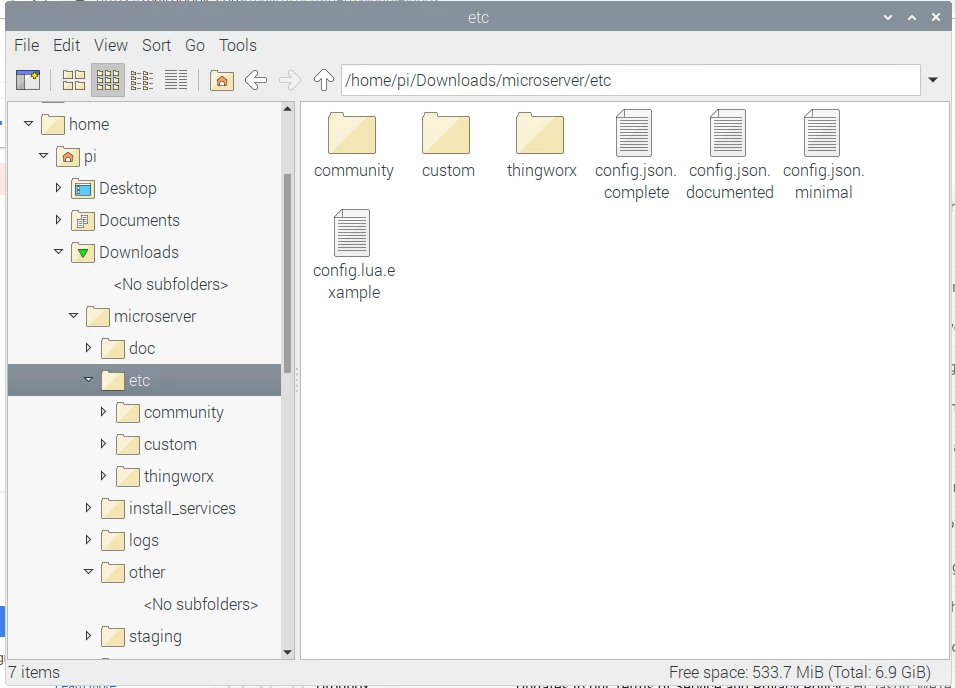Click the tree scrollbar up arrow
The height and width of the screenshot is (688, 955).
(x=287, y=108)
